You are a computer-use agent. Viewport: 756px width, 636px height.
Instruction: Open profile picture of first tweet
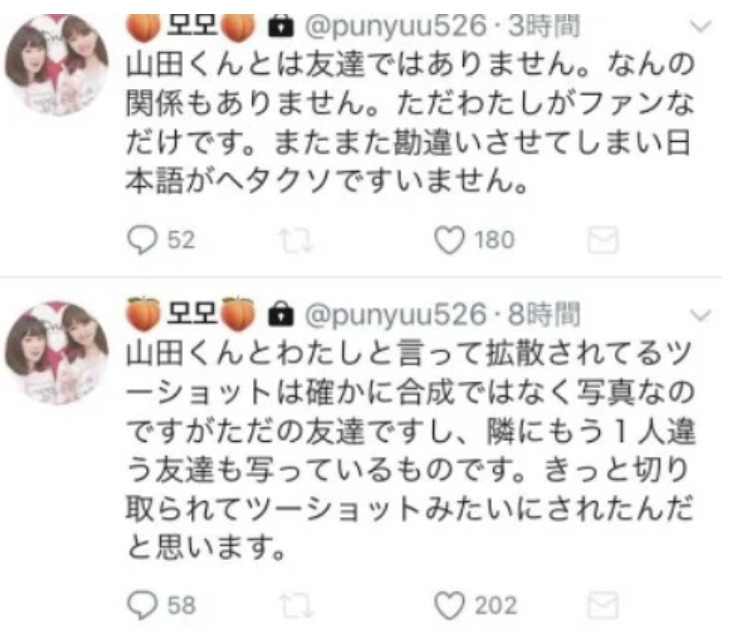click(x=56, y=64)
